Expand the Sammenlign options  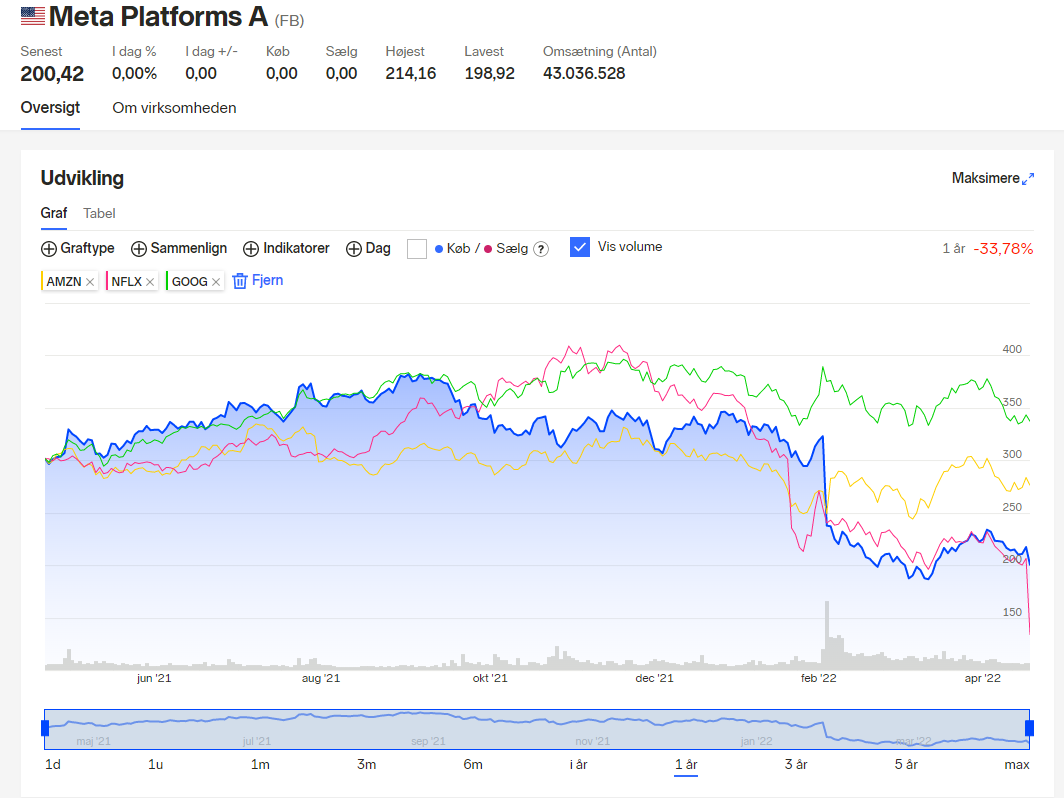click(179, 248)
